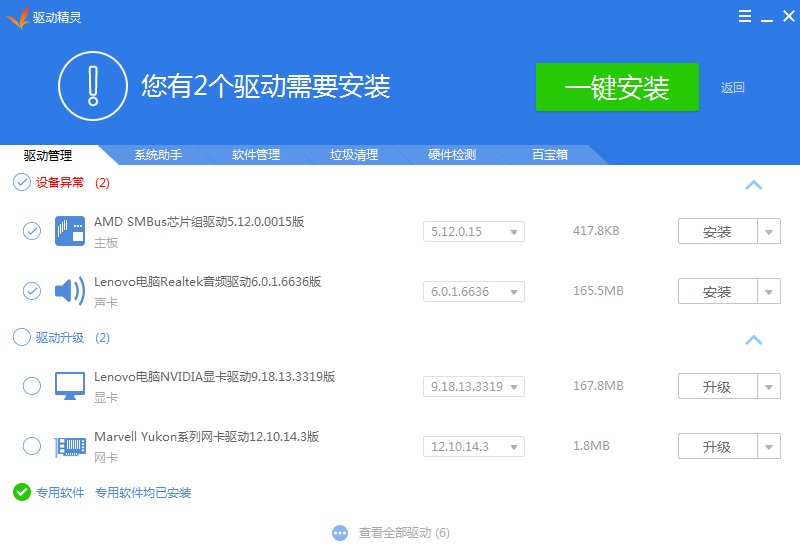Click the Realtek sound card speaker icon

[x=70, y=291]
